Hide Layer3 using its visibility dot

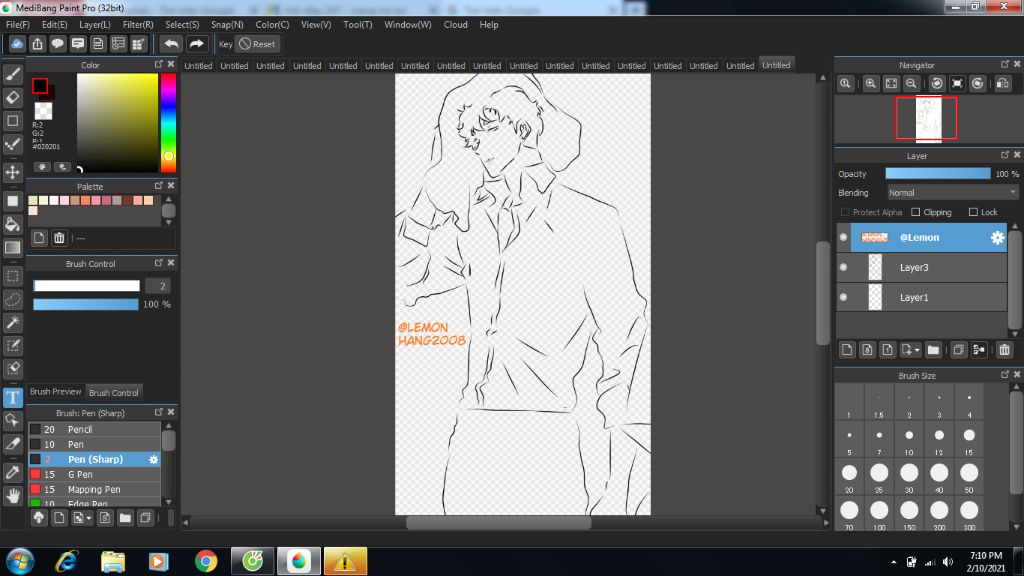844,268
